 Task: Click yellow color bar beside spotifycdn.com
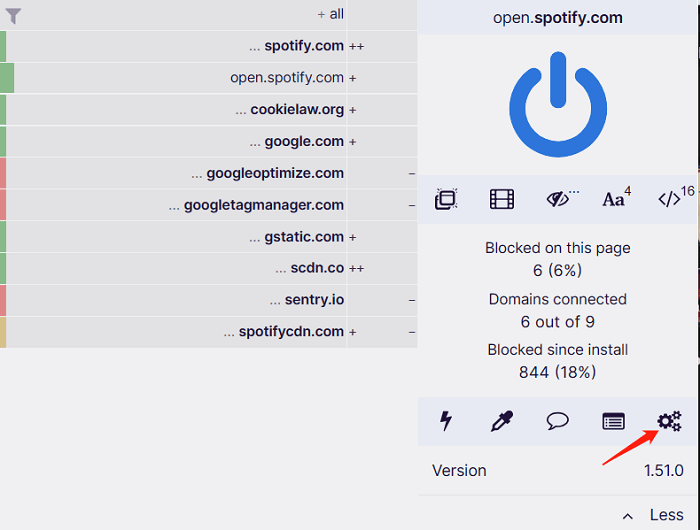tap(3, 332)
